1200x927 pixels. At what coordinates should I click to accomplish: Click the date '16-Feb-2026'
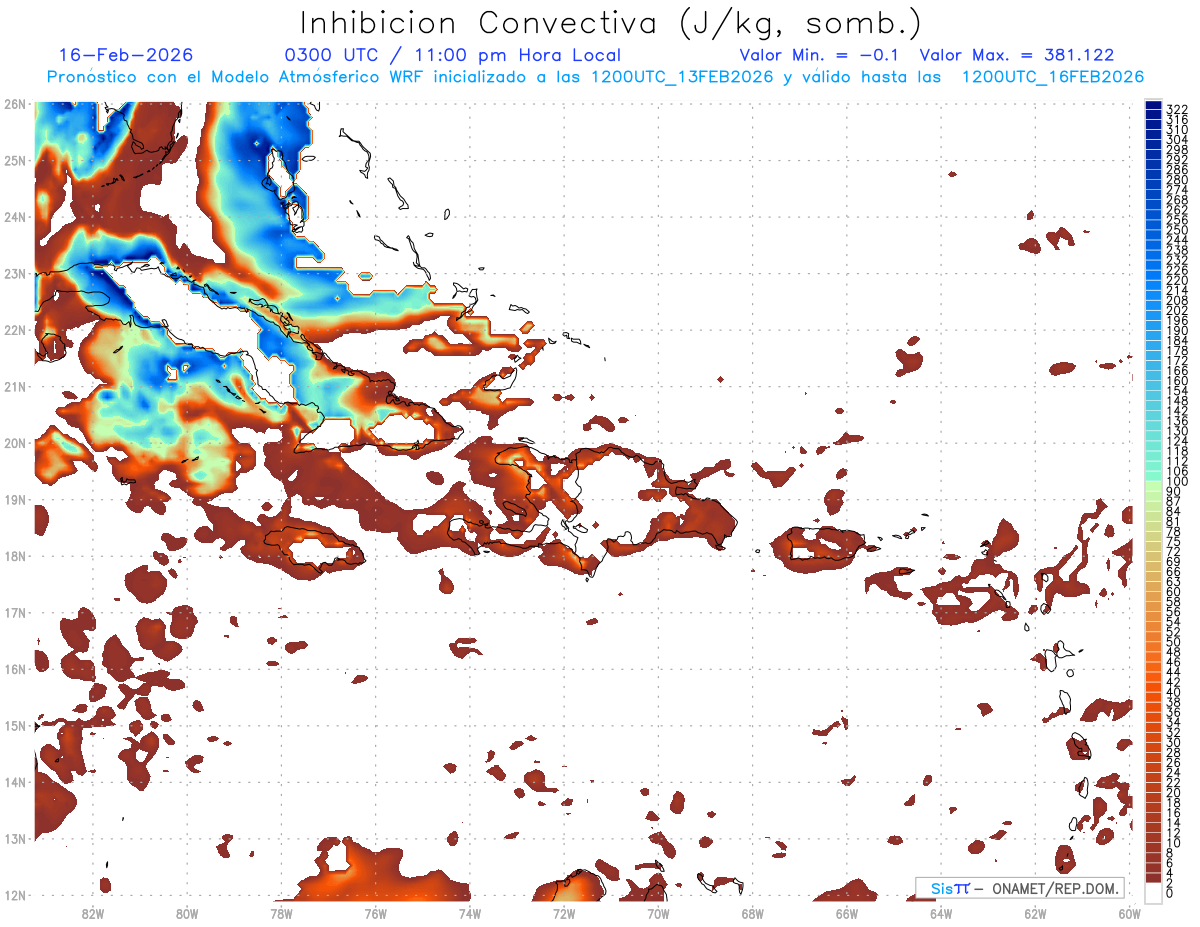[x=126, y=55]
